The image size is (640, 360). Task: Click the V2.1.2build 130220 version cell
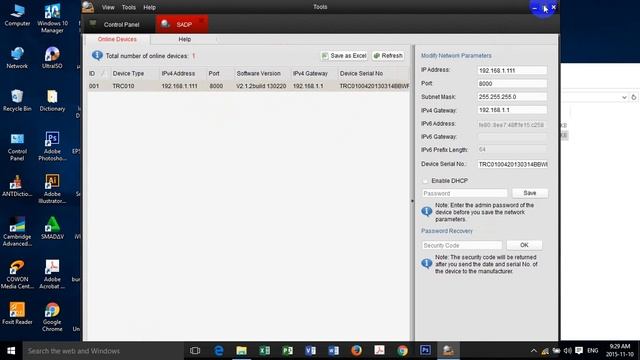click(x=261, y=86)
